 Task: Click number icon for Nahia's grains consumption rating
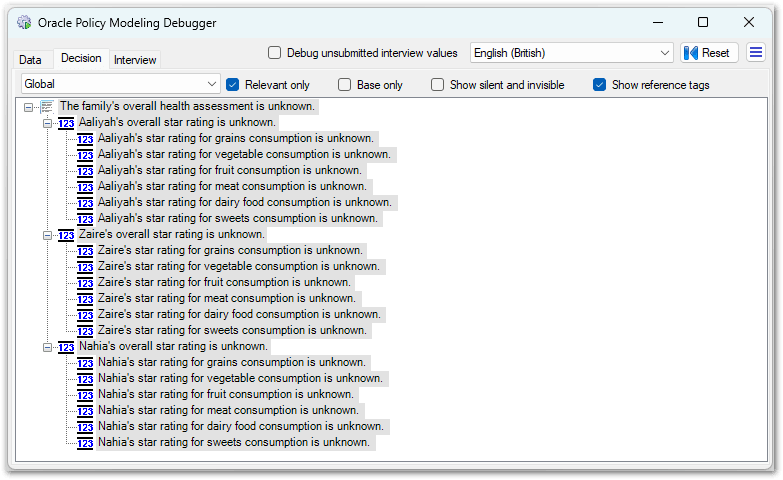coord(85,363)
